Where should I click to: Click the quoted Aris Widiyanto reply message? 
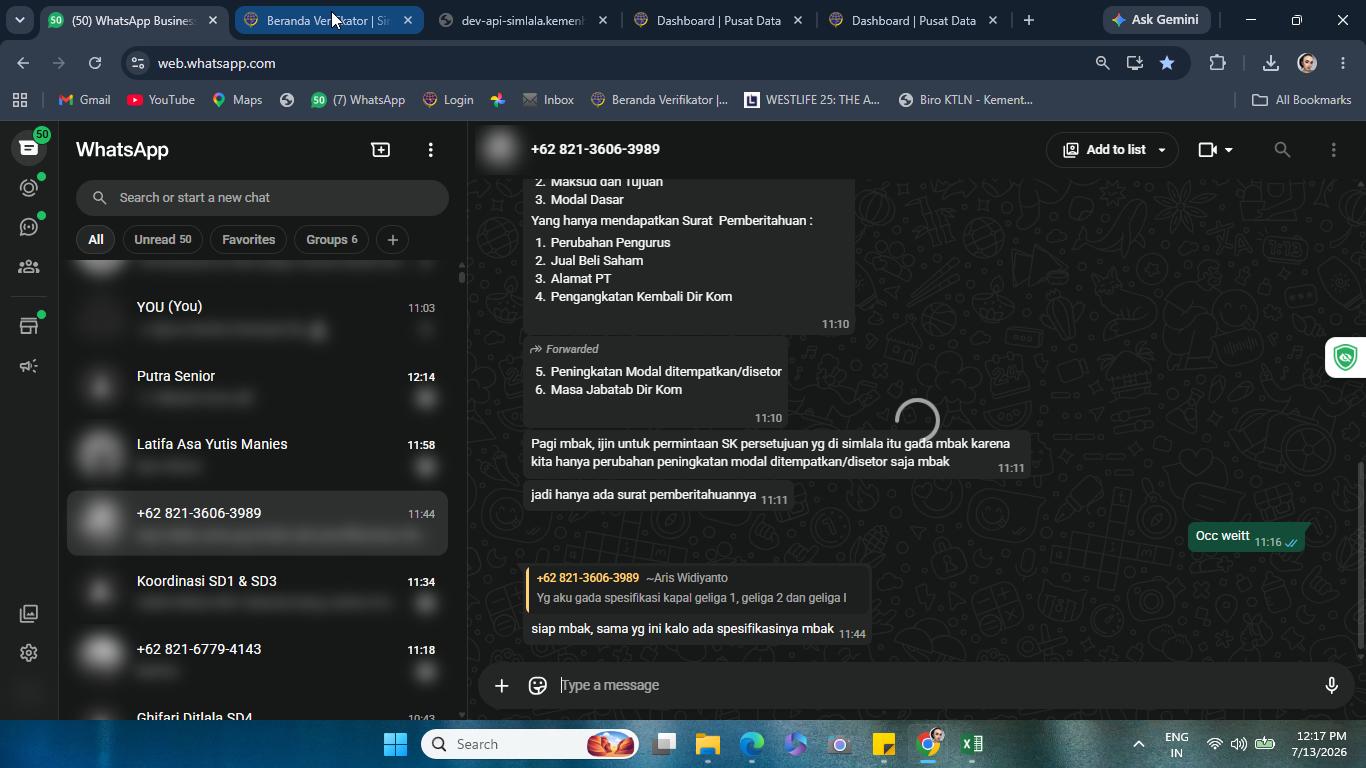click(697, 588)
